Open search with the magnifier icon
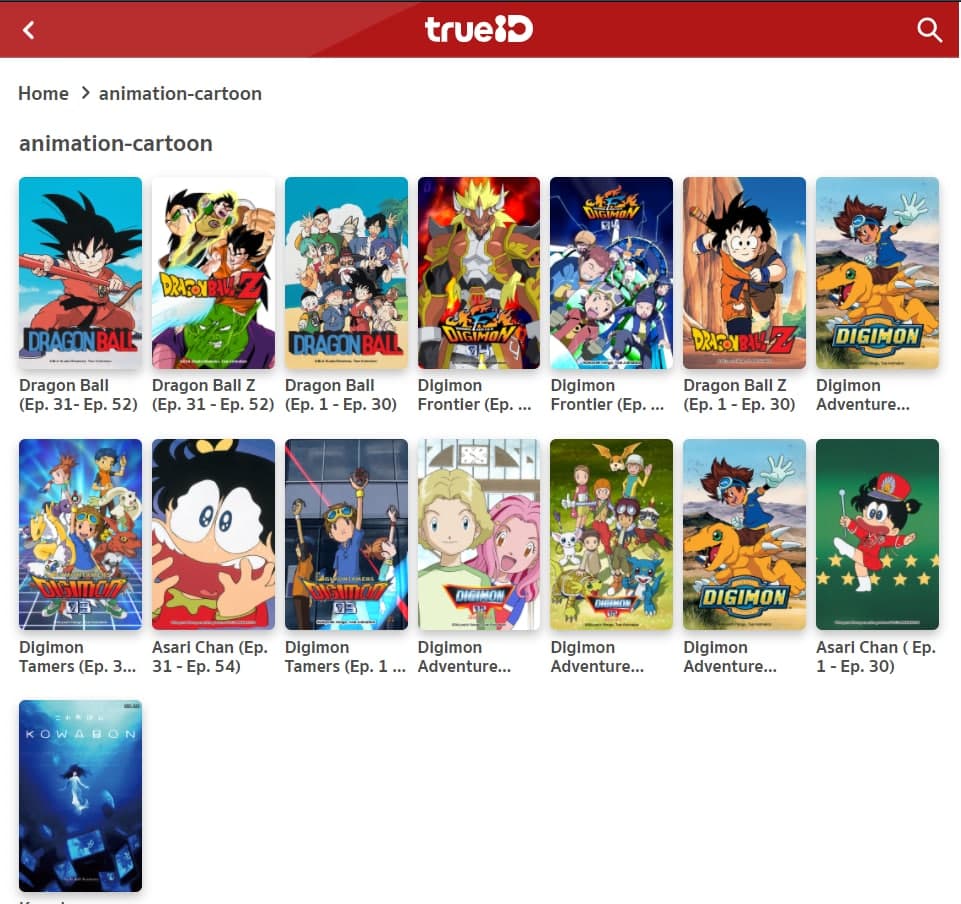This screenshot has height=904, width=961. coord(929,30)
